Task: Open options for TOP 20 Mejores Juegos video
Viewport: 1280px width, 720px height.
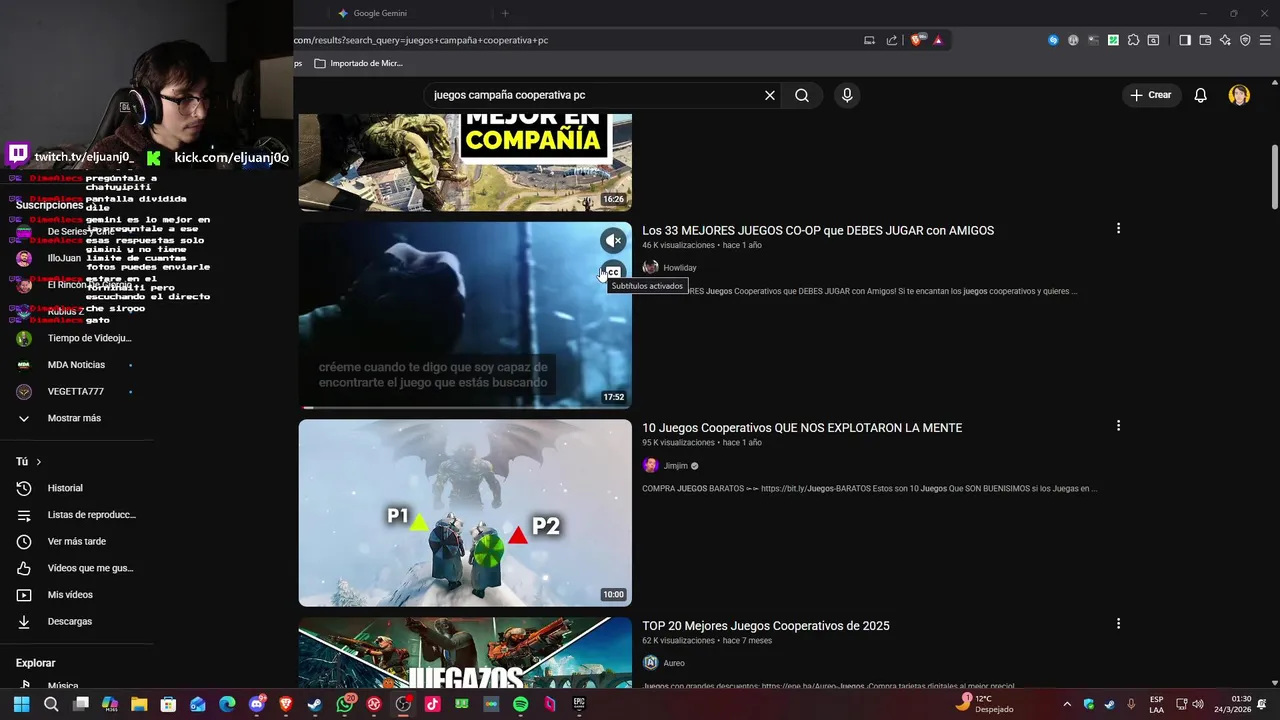Action: pos(1118,624)
